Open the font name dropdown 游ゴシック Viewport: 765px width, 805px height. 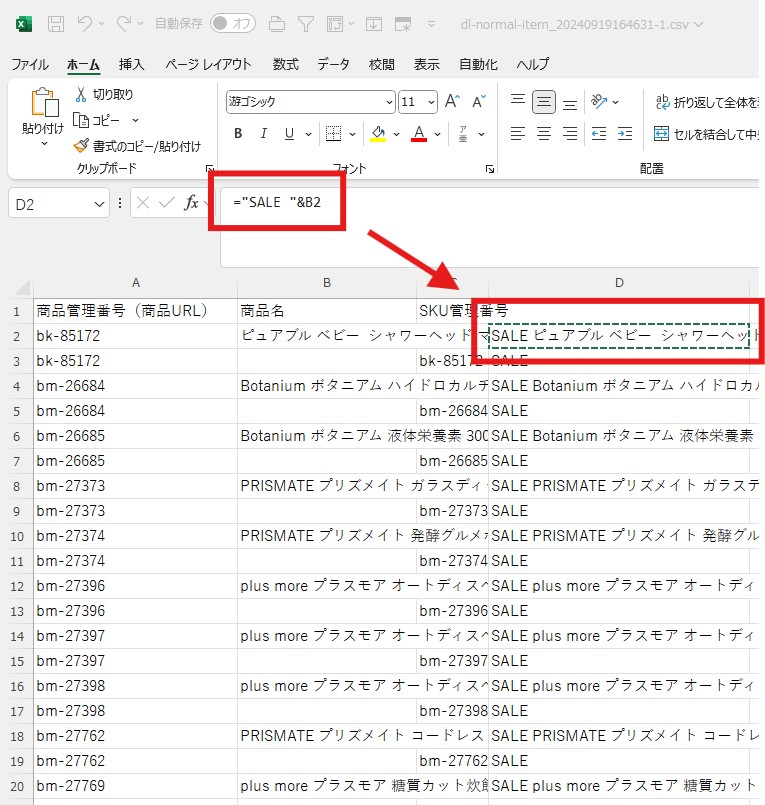[389, 102]
